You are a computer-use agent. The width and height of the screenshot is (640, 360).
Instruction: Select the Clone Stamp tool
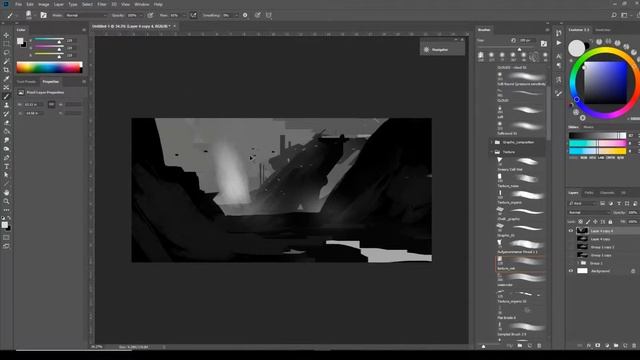point(6,105)
